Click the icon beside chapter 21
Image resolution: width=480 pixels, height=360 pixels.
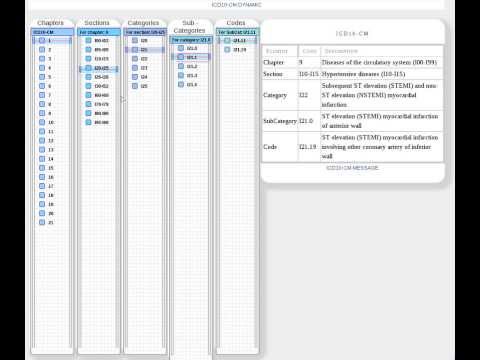[x=42, y=222]
